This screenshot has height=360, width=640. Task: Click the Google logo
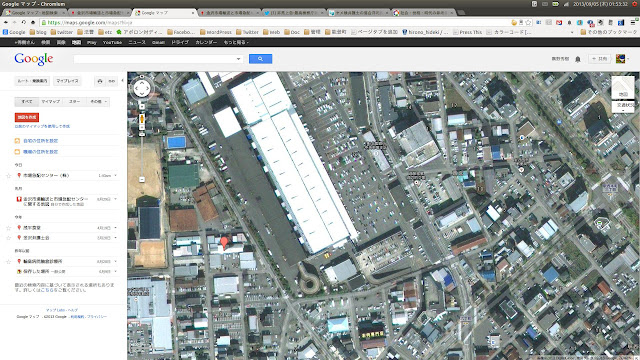click(34, 59)
